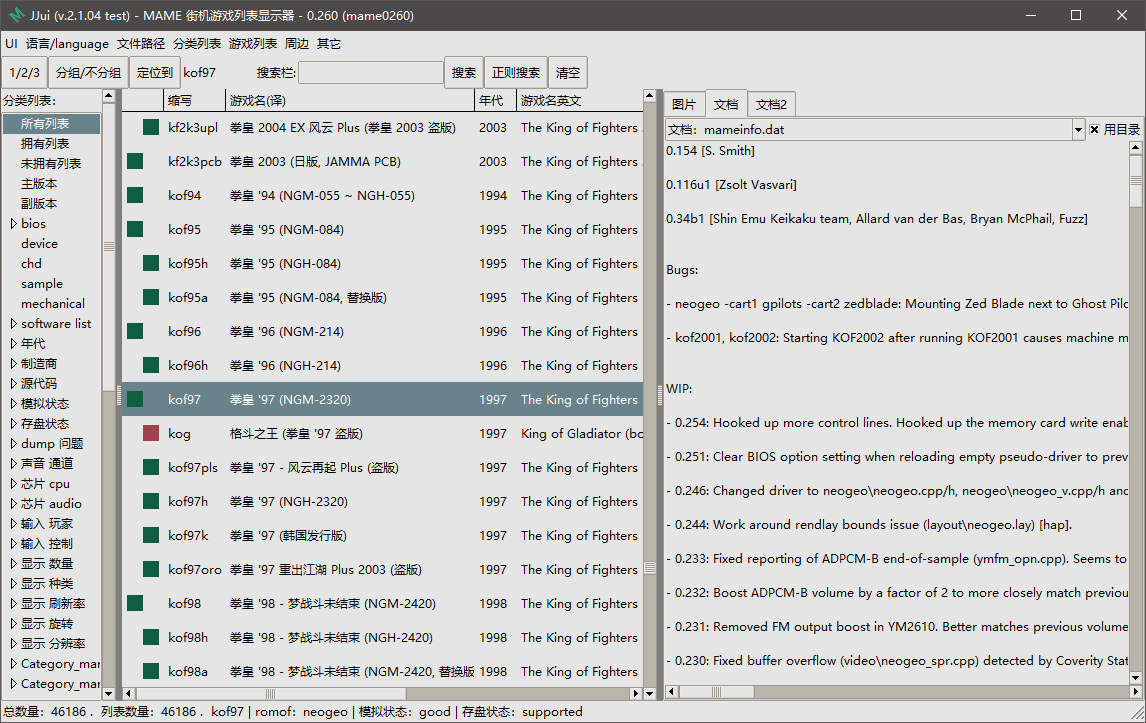This screenshot has height=723, width=1146.
Task: Click the 正则搜索 regex search button
Action: (x=516, y=72)
